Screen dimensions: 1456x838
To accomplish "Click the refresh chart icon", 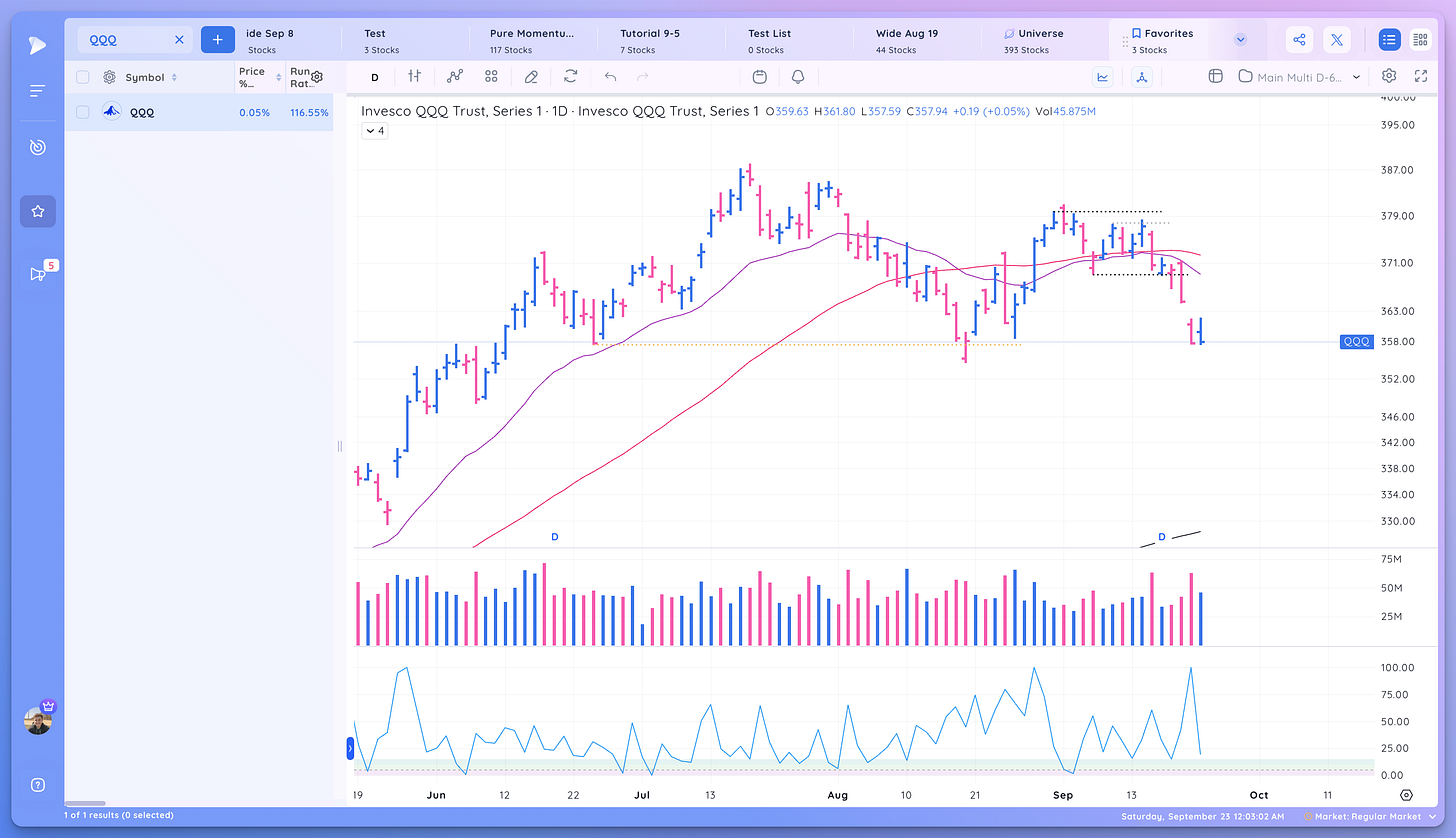I will (x=571, y=76).
